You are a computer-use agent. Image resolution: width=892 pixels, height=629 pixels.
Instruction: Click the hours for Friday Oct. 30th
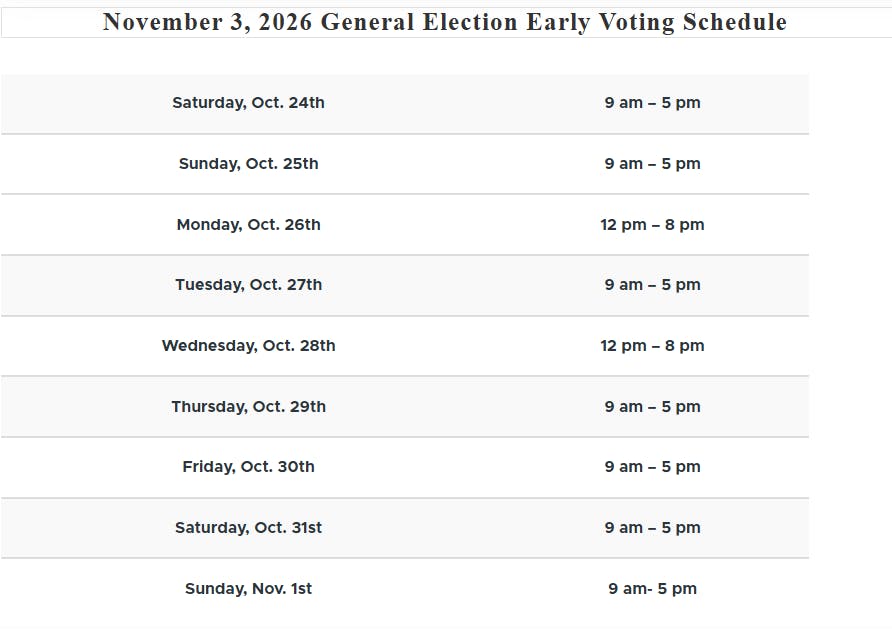tap(653, 467)
